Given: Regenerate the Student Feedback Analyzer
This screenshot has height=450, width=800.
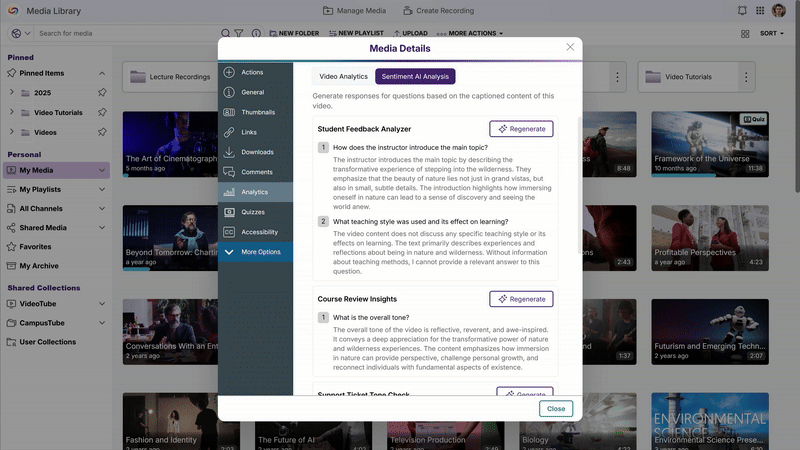Looking at the screenshot, I should coord(521,129).
